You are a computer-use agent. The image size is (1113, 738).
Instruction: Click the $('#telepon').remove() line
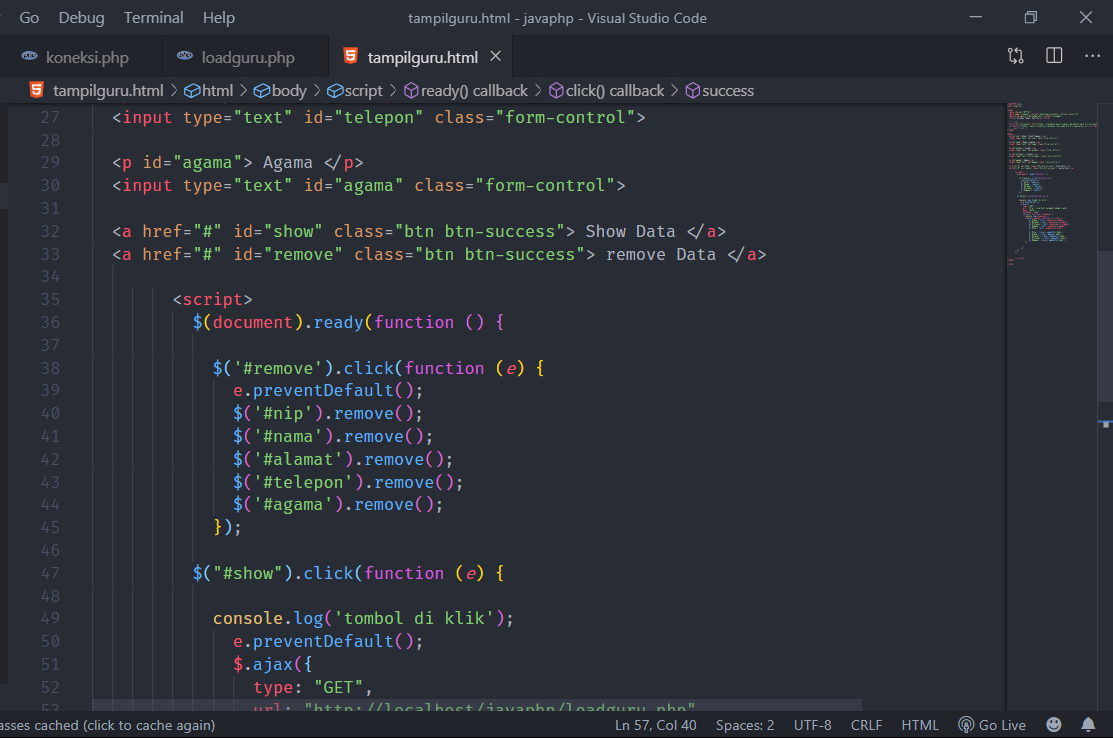[x=348, y=483]
